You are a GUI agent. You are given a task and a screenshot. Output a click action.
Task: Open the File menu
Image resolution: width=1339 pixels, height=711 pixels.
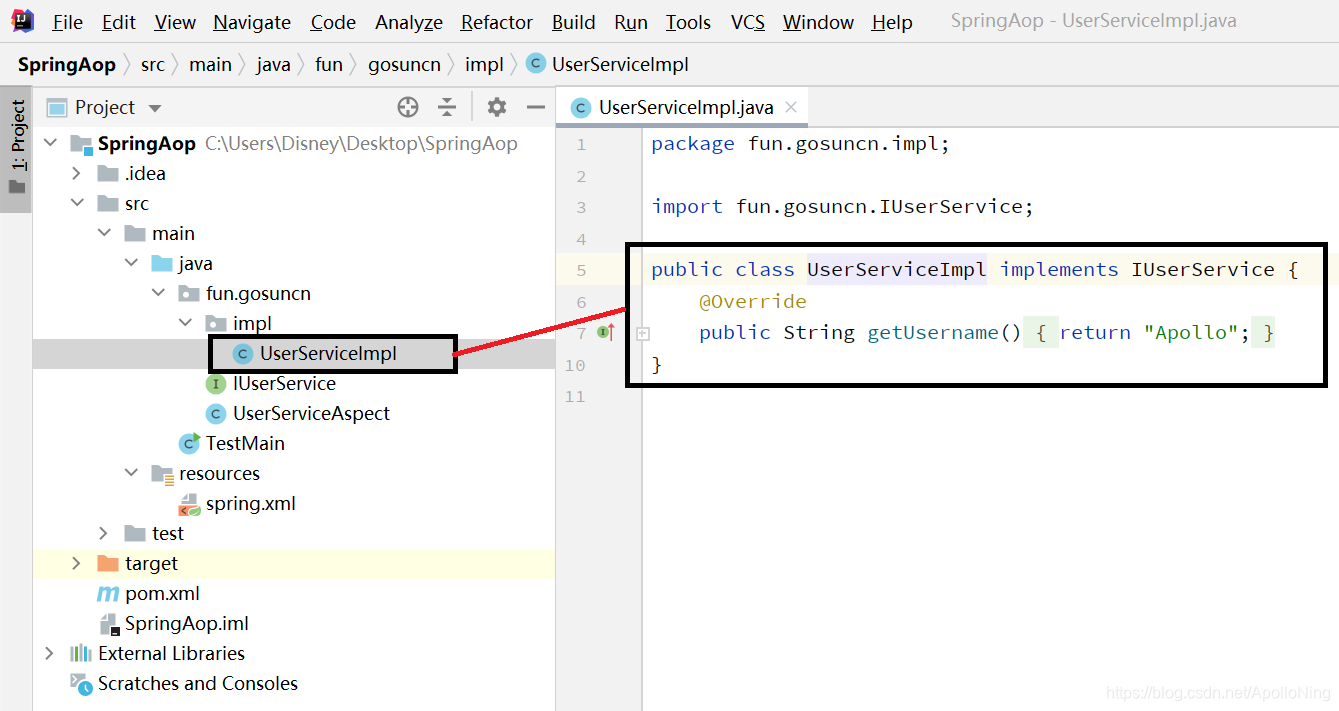click(x=67, y=22)
